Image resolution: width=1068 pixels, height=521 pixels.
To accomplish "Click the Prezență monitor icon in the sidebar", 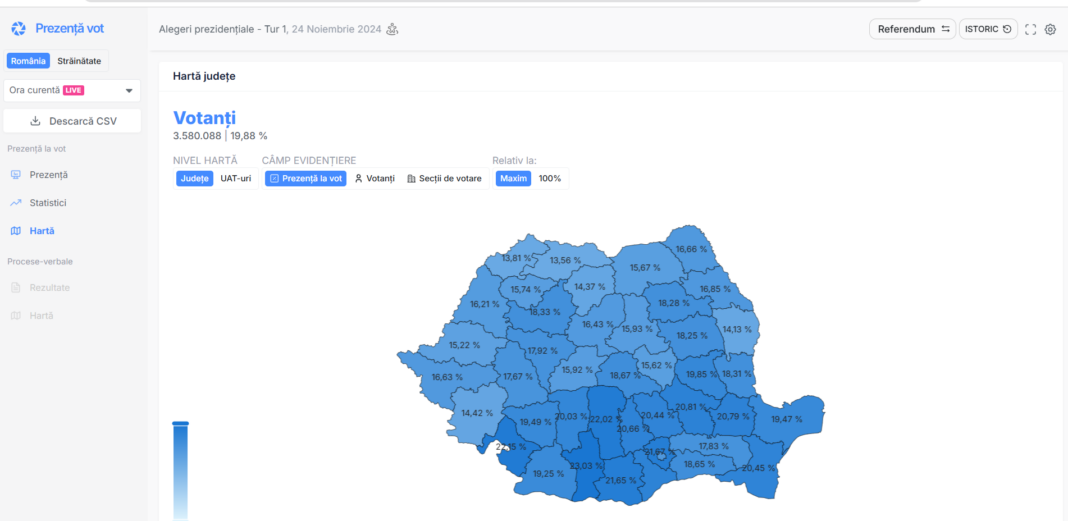I will pyautogui.click(x=15, y=175).
